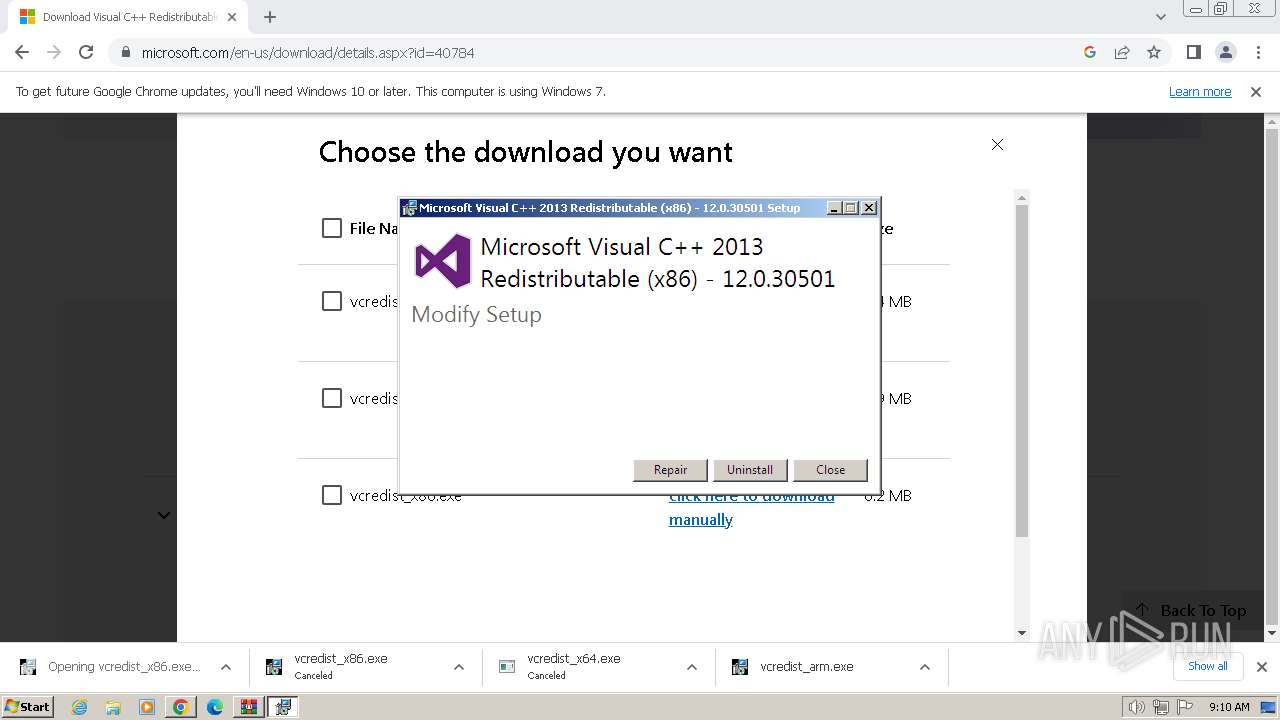Image resolution: width=1280 pixels, height=720 pixels.
Task: Expand options for vcredist_x64.exe download
Action: pos(692,667)
